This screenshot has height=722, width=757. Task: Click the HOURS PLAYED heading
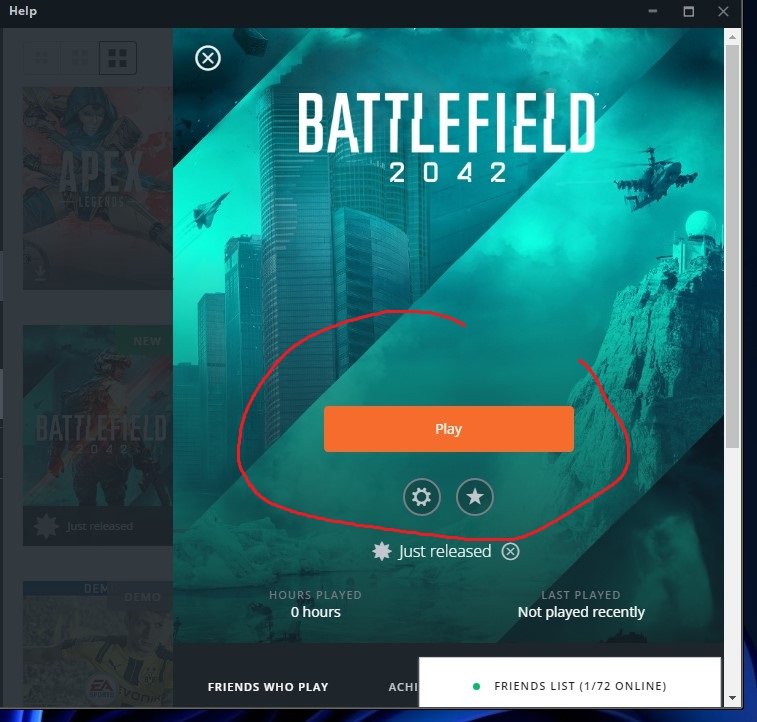pyautogui.click(x=315, y=595)
